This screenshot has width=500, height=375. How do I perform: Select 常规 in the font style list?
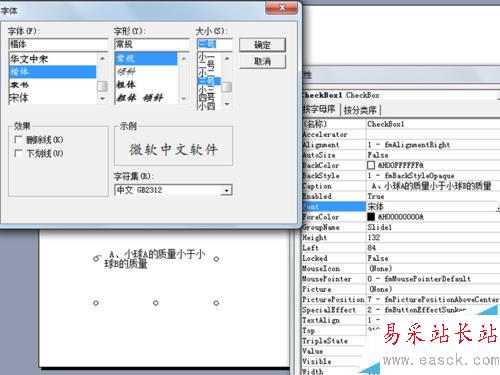click(146, 59)
